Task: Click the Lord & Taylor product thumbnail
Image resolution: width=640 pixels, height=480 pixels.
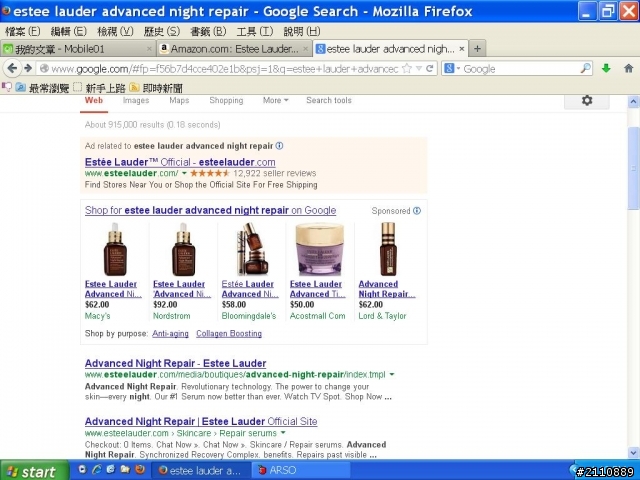Action: pos(388,249)
